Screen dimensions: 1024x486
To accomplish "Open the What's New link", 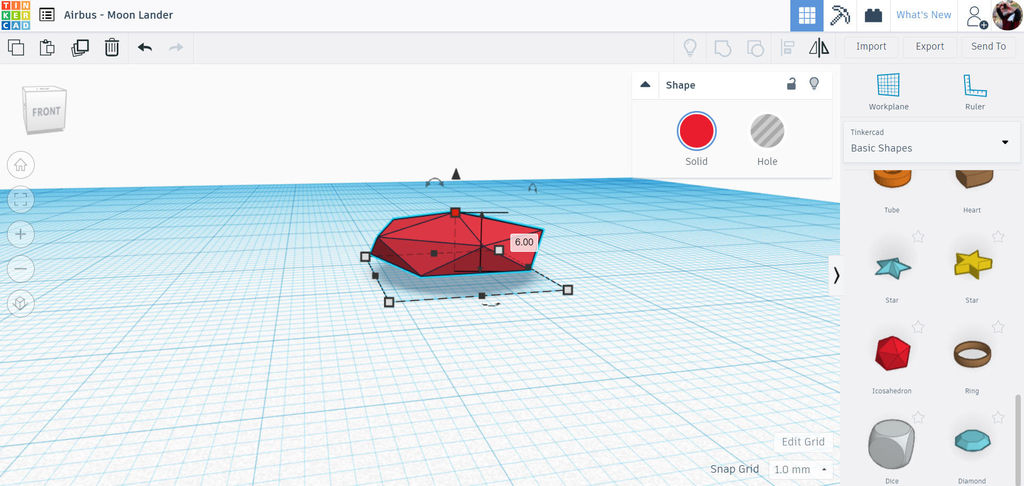I will pos(923,15).
